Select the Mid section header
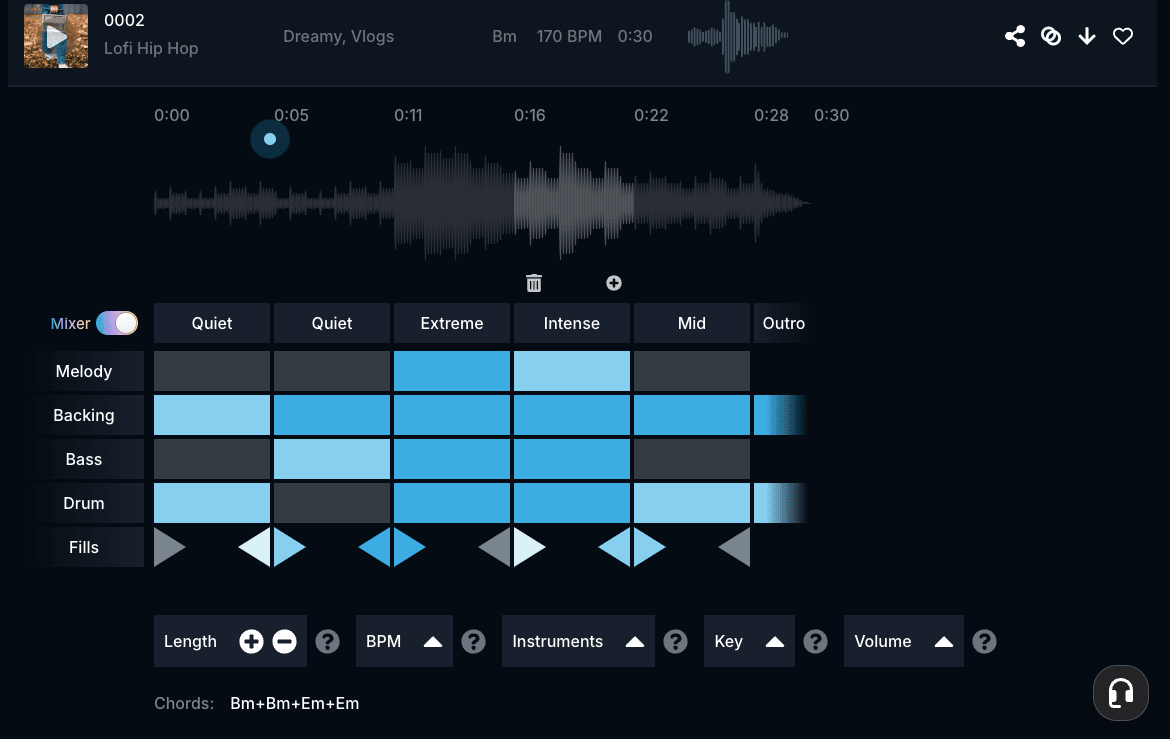This screenshot has height=739, width=1170. (692, 323)
